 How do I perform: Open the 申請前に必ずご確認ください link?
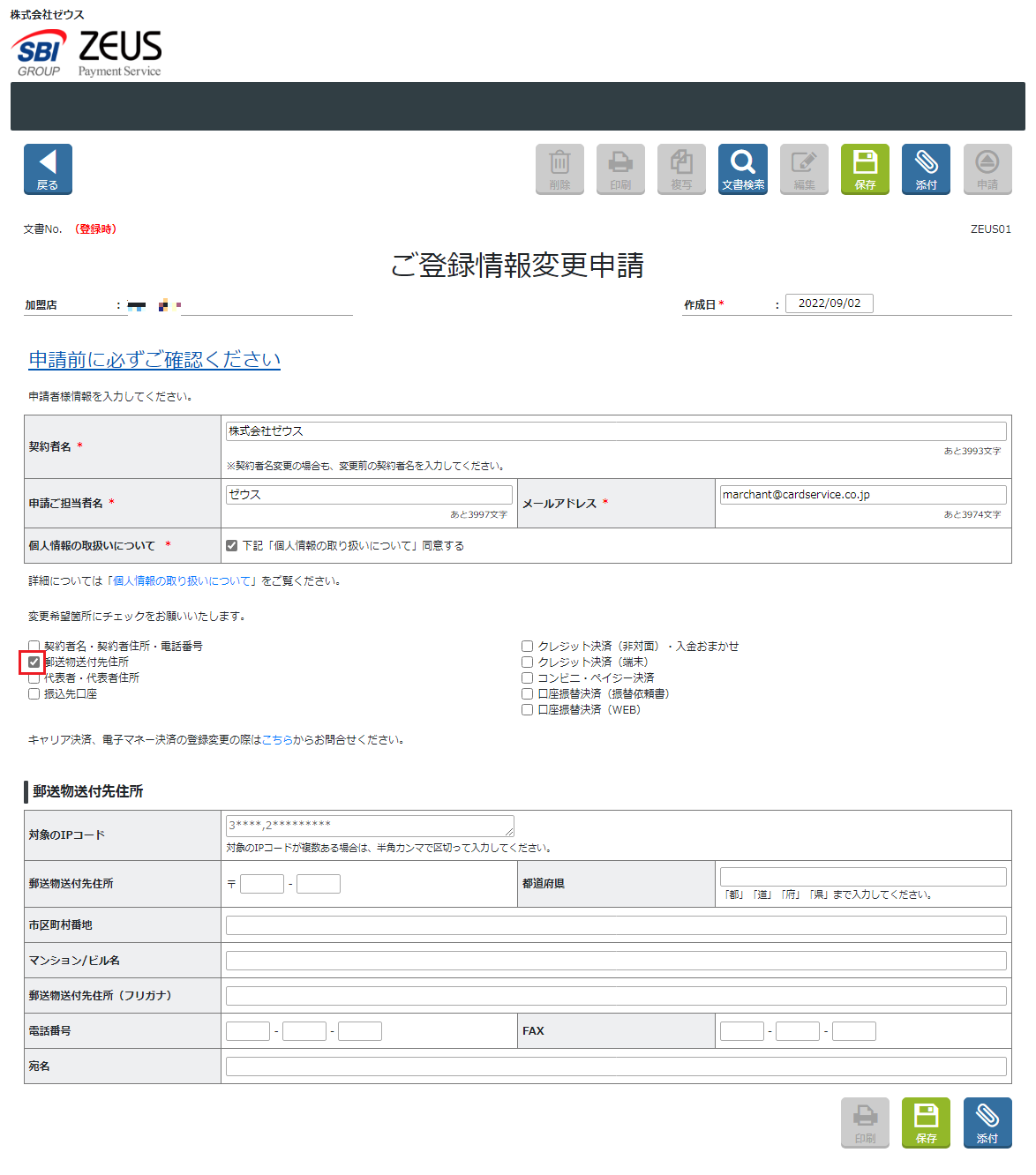click(154, 360)
